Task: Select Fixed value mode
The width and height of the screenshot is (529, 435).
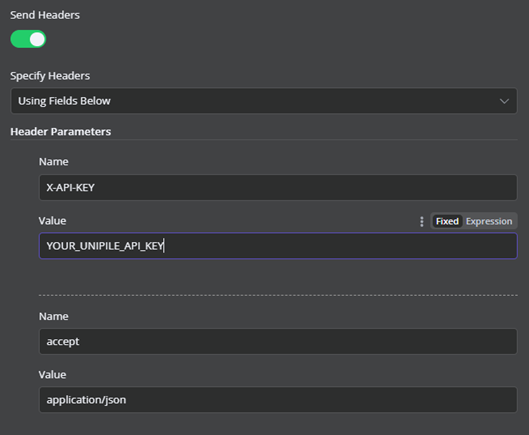Action: click(447, 221)
